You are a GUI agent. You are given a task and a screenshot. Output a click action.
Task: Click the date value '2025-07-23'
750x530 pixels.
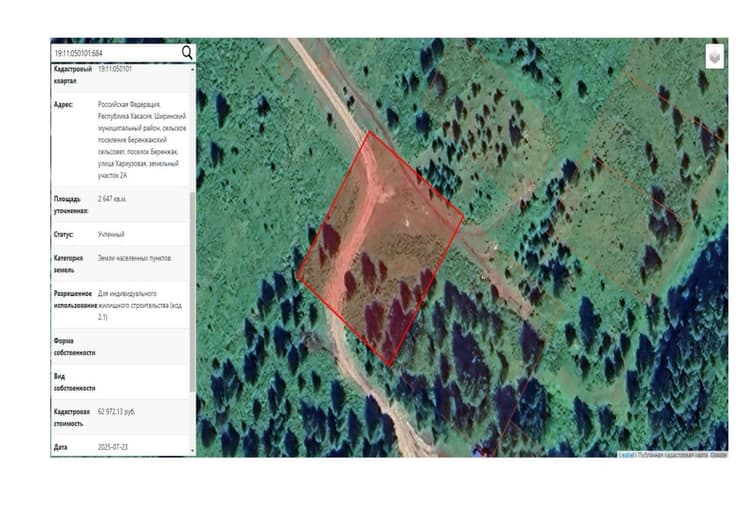point(113,447)
